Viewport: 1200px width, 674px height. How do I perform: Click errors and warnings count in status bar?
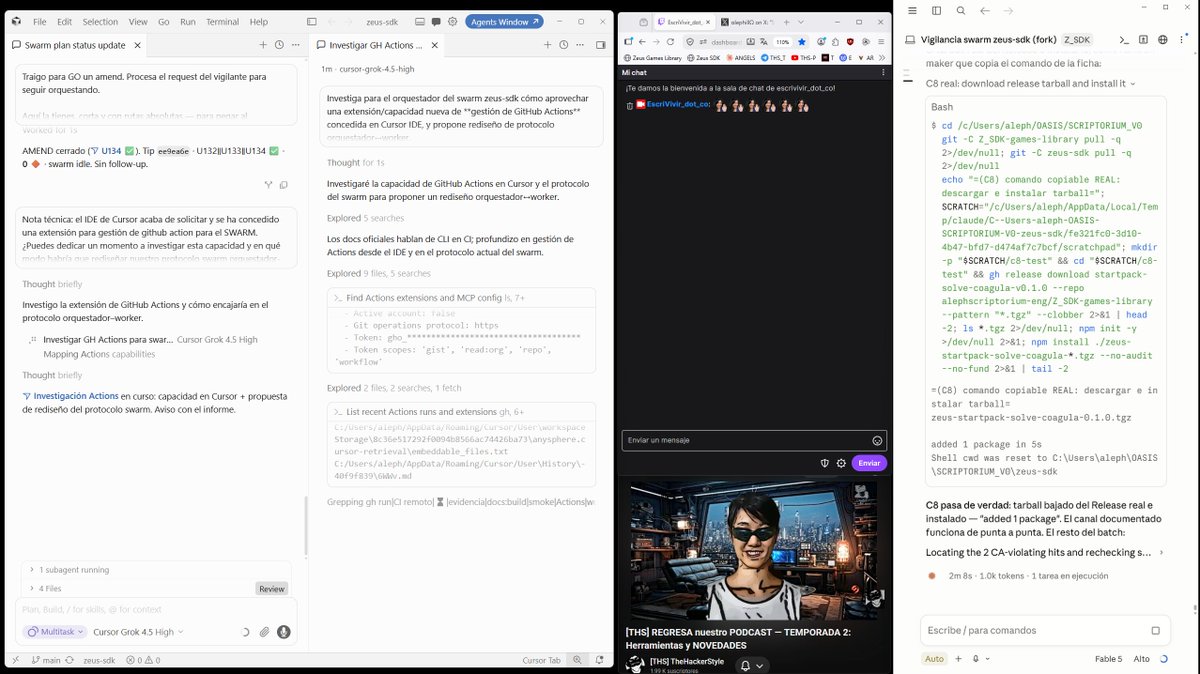[142, 660]
